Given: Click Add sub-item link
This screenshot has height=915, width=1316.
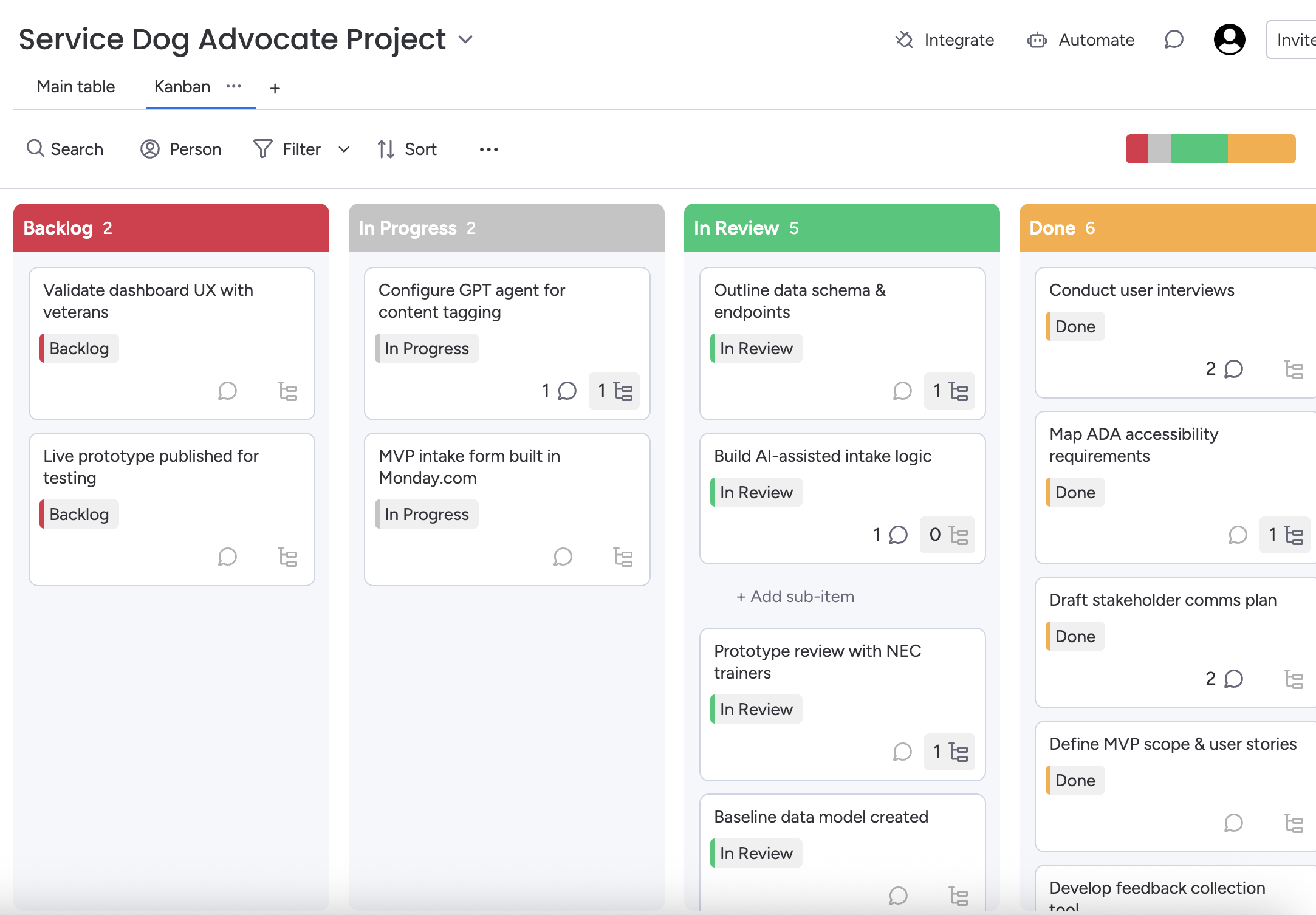Looking at the screenshot, I should point(795,597).
